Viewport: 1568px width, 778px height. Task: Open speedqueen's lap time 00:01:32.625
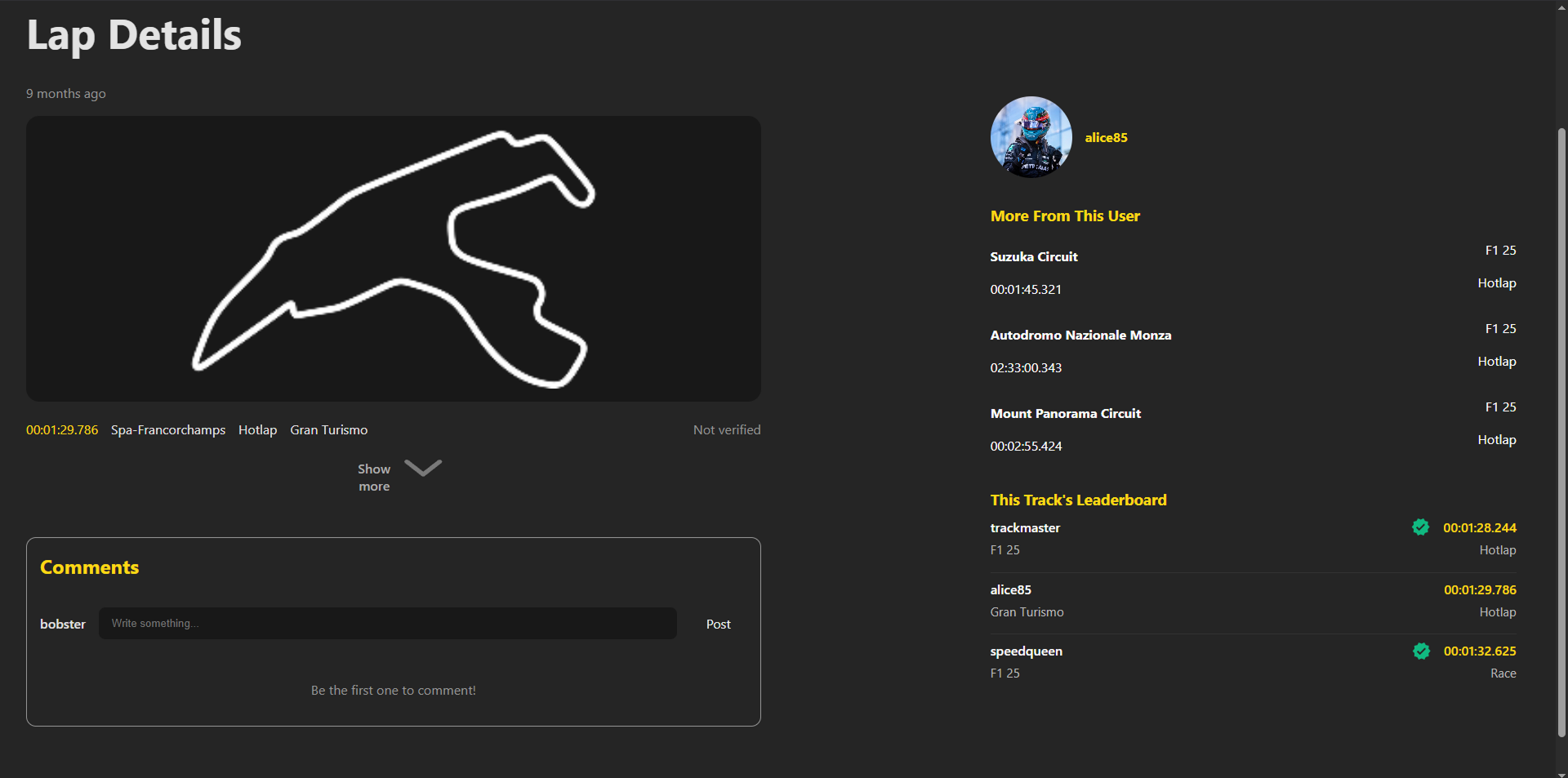click(x=1479, y=651)
